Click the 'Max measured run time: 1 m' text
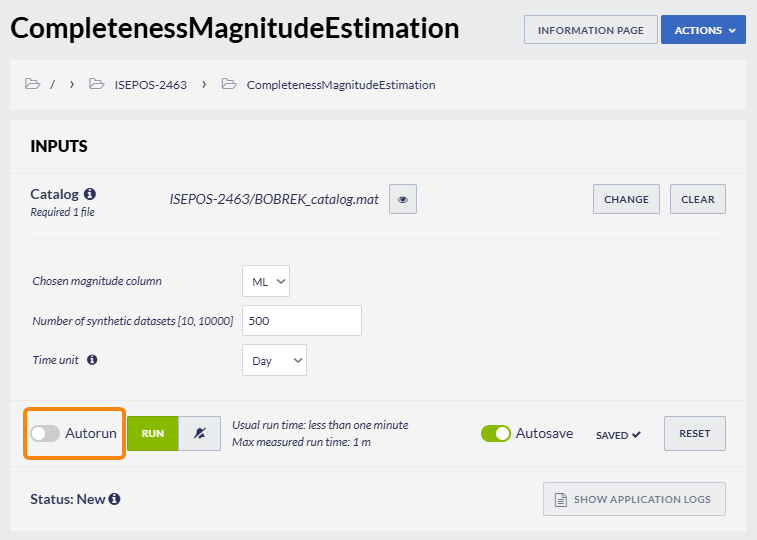This screenshot has height=540, width=757. 301,442
